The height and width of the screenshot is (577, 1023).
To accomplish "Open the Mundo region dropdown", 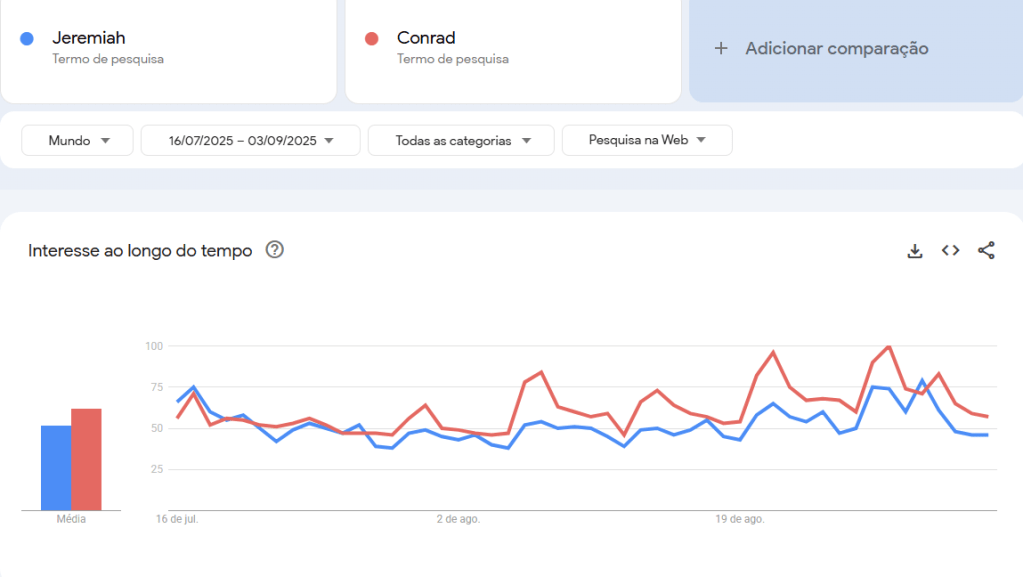I will 77,141.
